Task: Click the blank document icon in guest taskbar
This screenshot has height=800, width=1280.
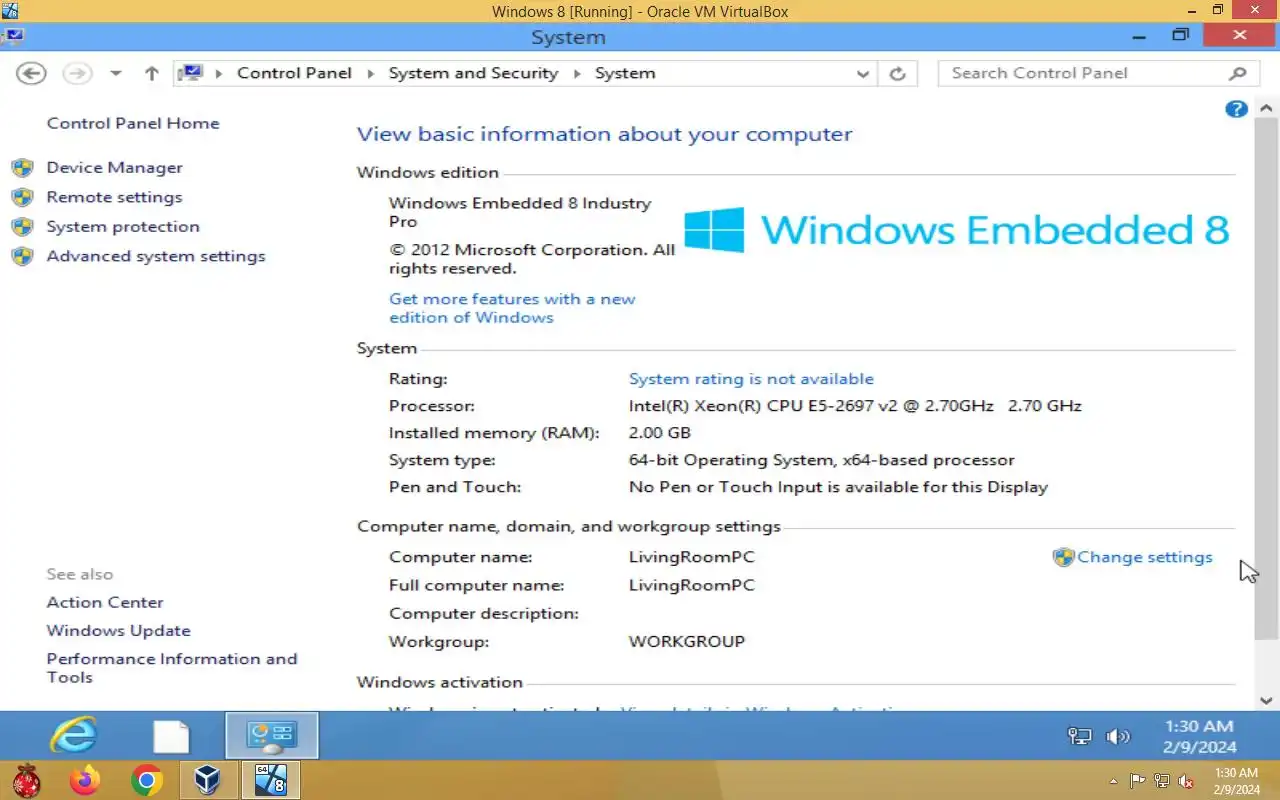Action: click(x=171, y=736)
